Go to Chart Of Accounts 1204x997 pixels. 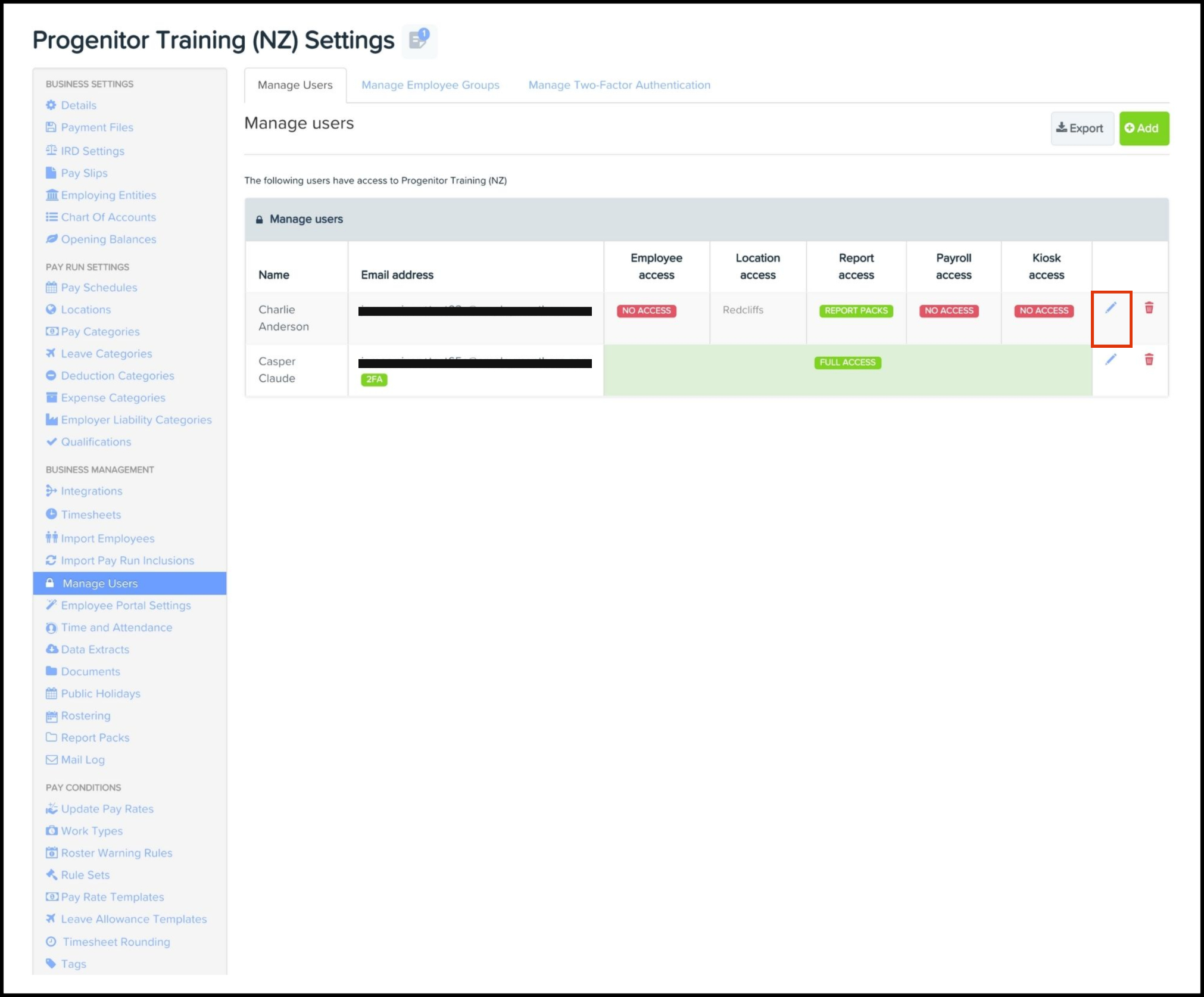(108, 217)
